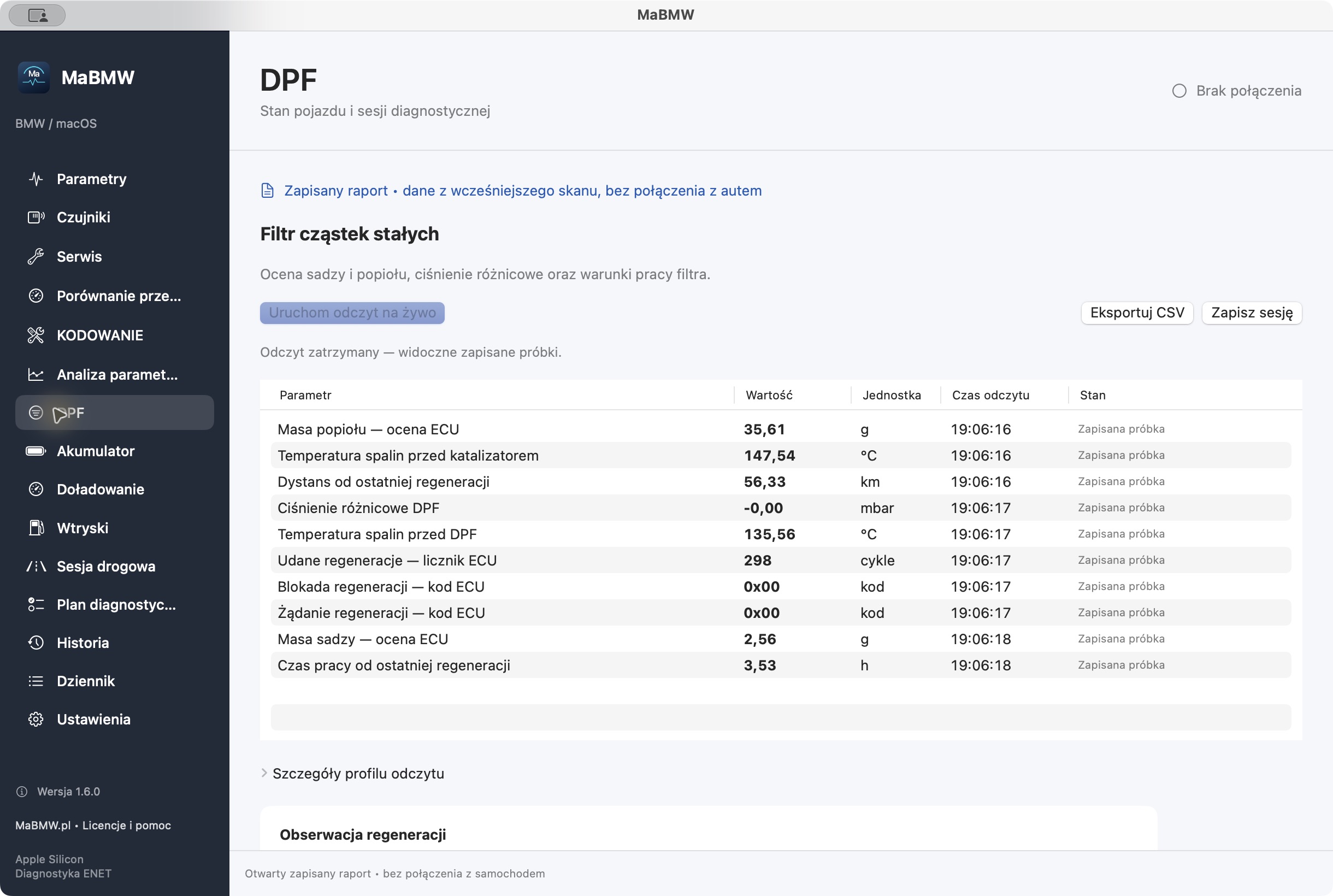Click the title bar screen-sharing icon button

click(x=37, y=15)
